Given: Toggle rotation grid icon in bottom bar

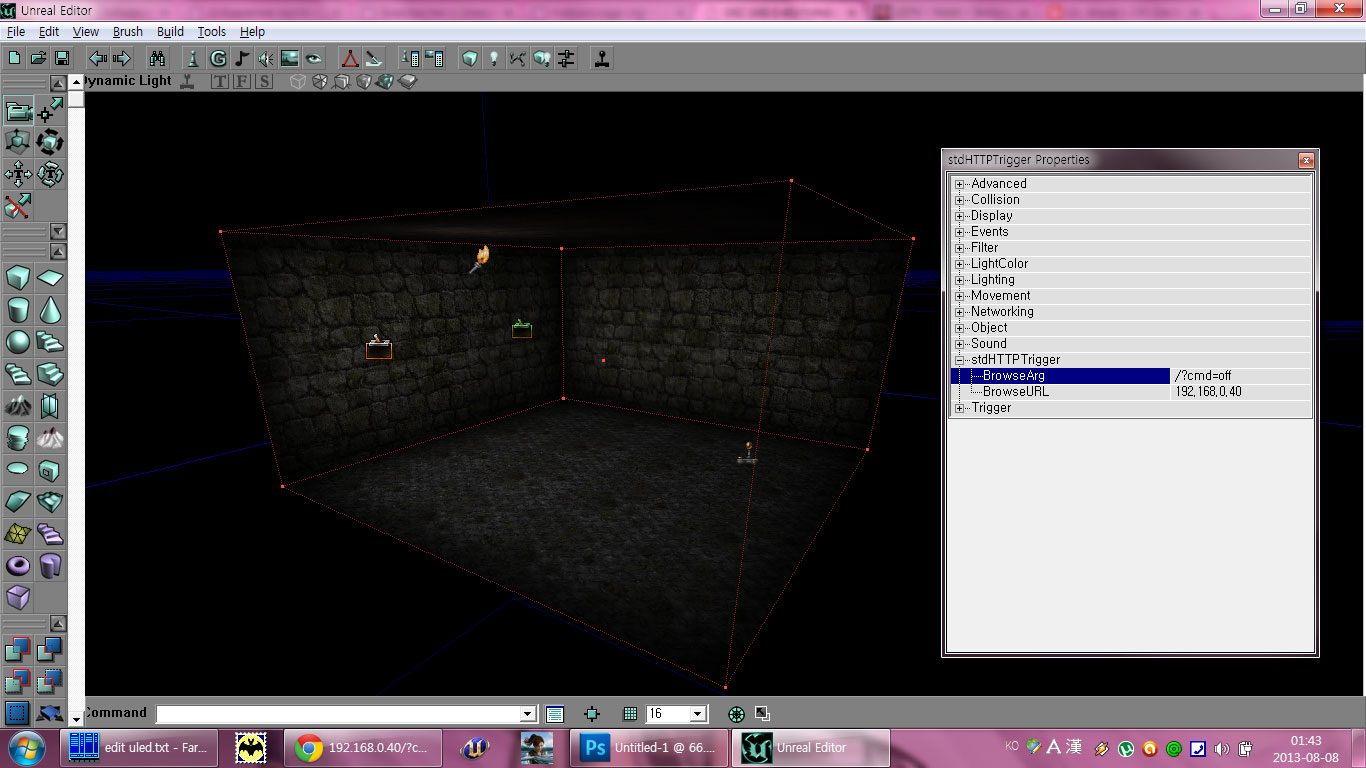Looking at the screenshot, I should [x=737, y=714].
